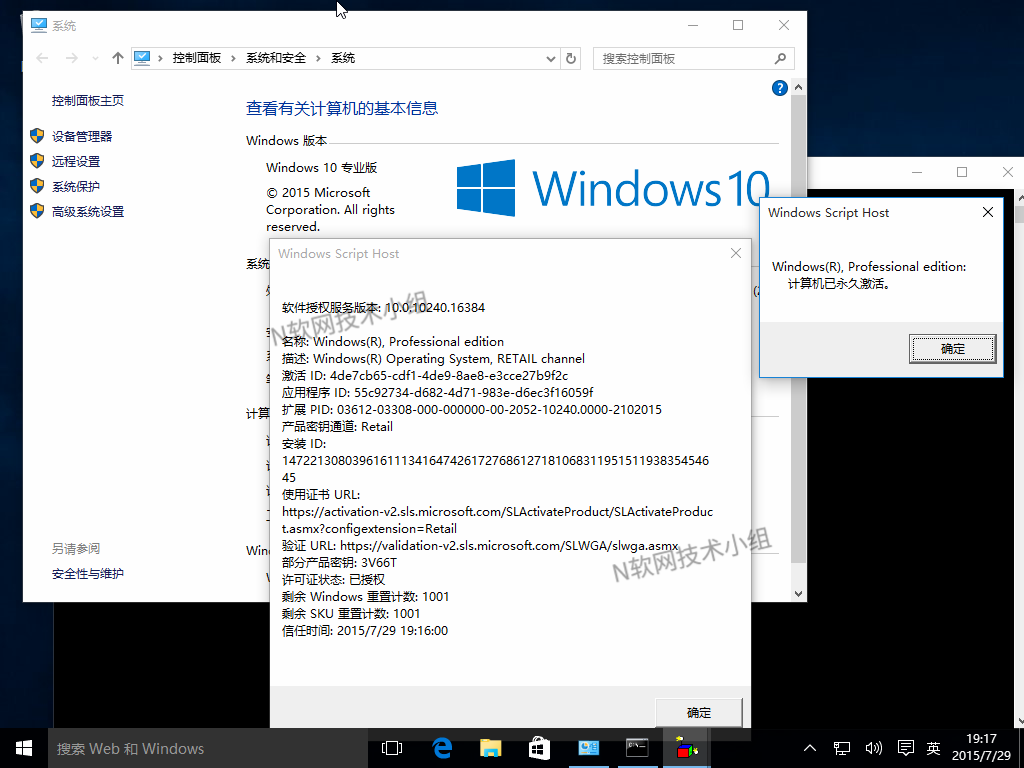The width and height of the screenshot is (1024, 768).
Task: Open 安全性与维护 link
Action: tap(88, 573)
